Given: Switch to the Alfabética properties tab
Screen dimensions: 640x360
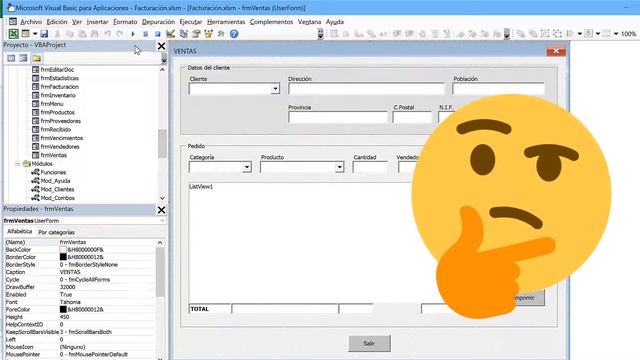Looking at the screenshot, I should [x=20, y=231].
